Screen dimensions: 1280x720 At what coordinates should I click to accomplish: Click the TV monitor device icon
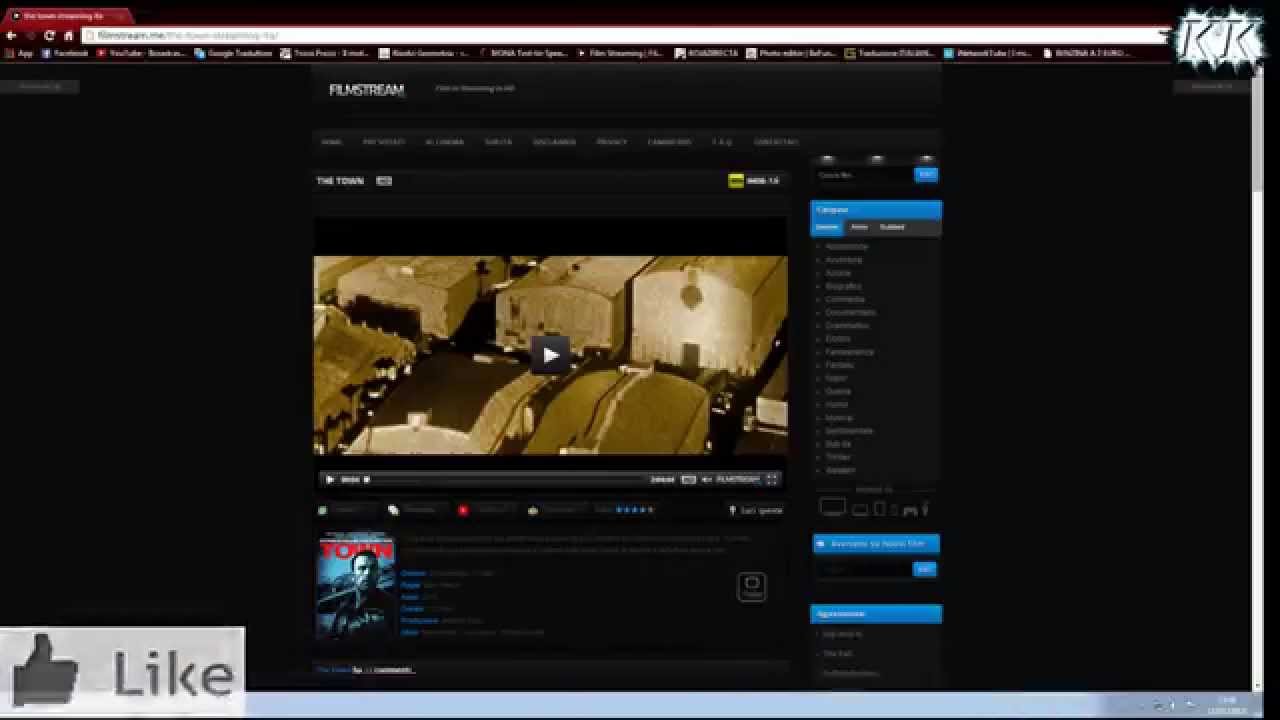tap(833, 507)
